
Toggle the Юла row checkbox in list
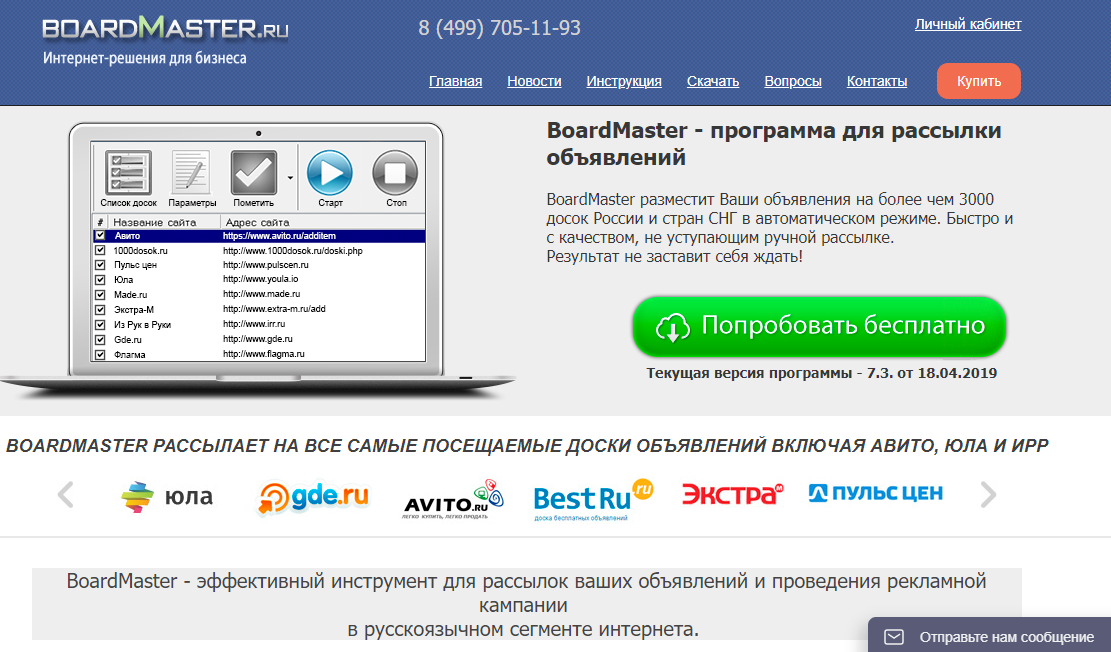100,280
